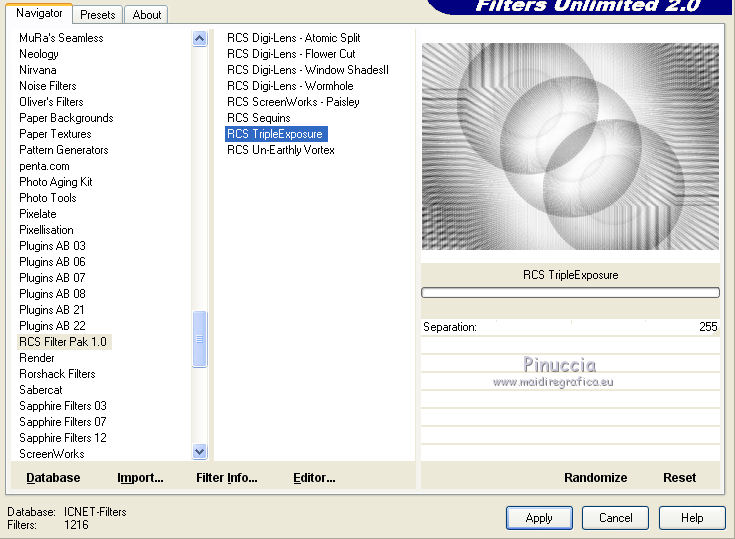Randomize the filter settings

[595, 478]
